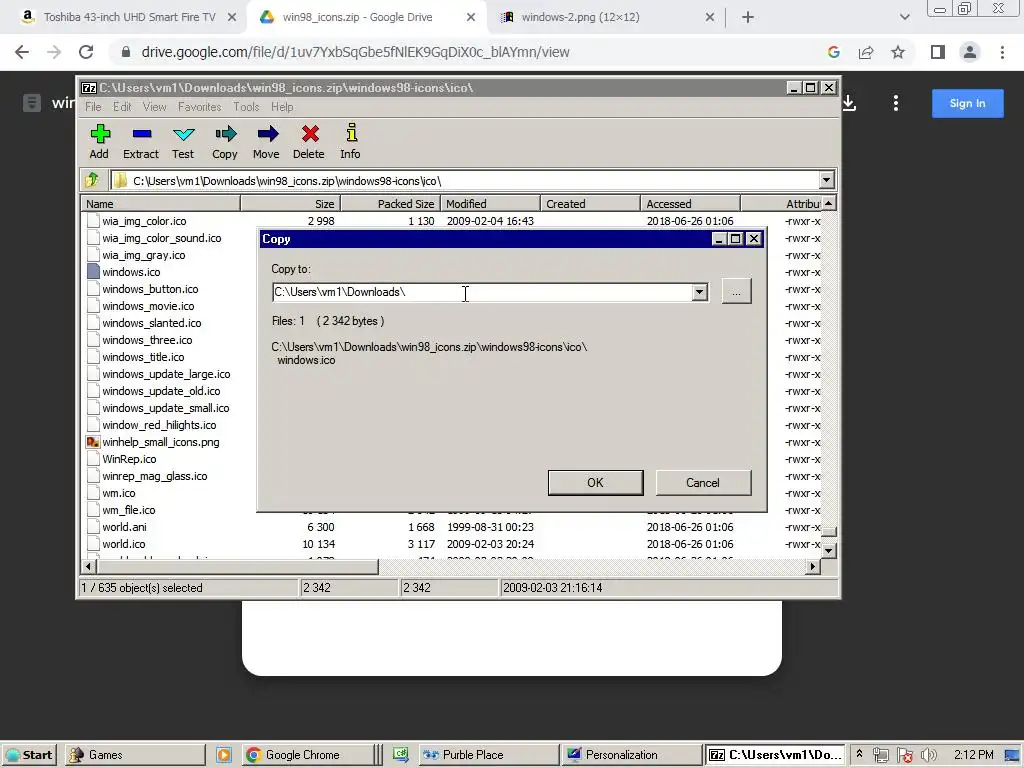Open the File menu in 7-Zip
1024x768 pixels.
click(x=93, y=106)
